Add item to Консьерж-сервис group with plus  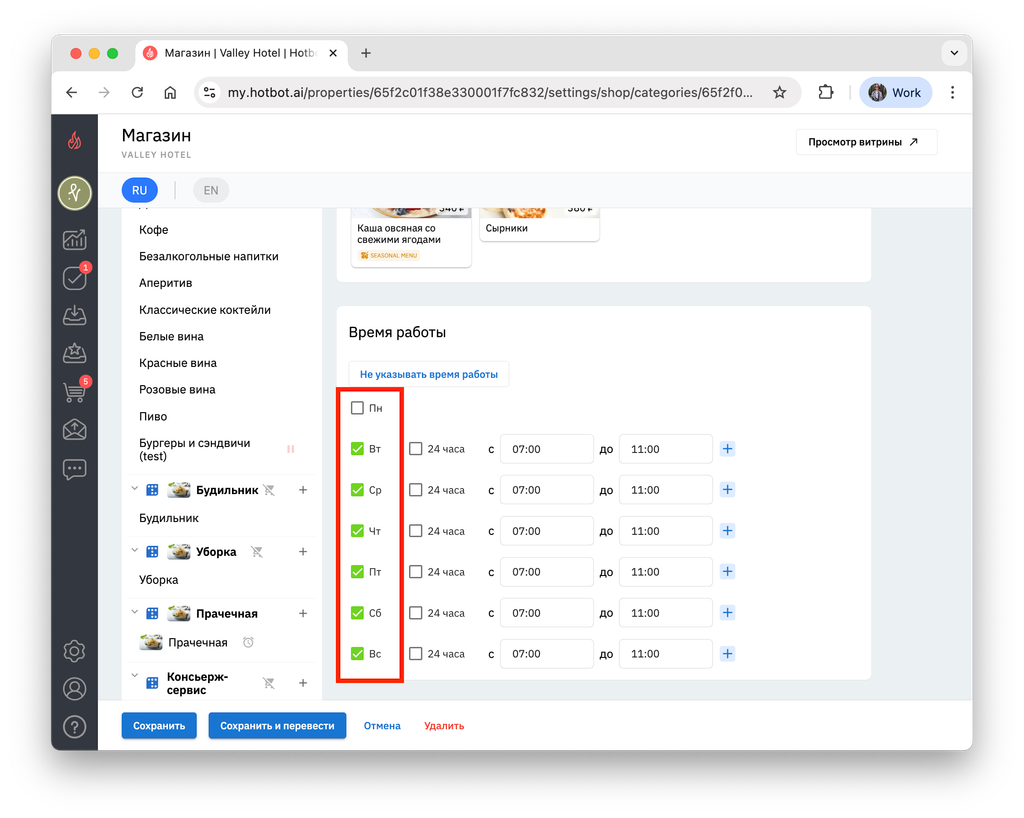(303, 683)
